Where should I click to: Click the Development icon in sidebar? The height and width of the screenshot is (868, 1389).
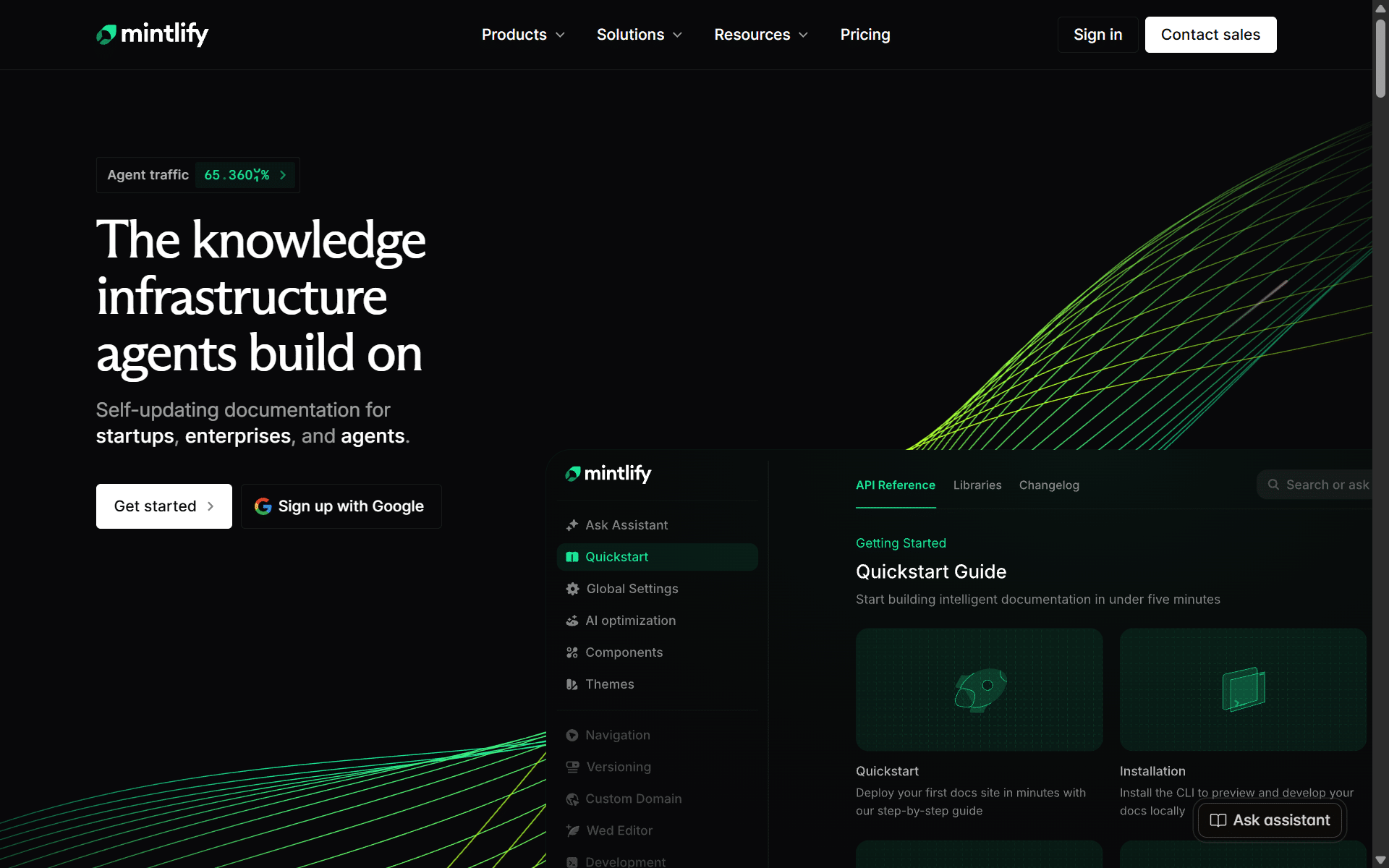click(x=572, y=861)
